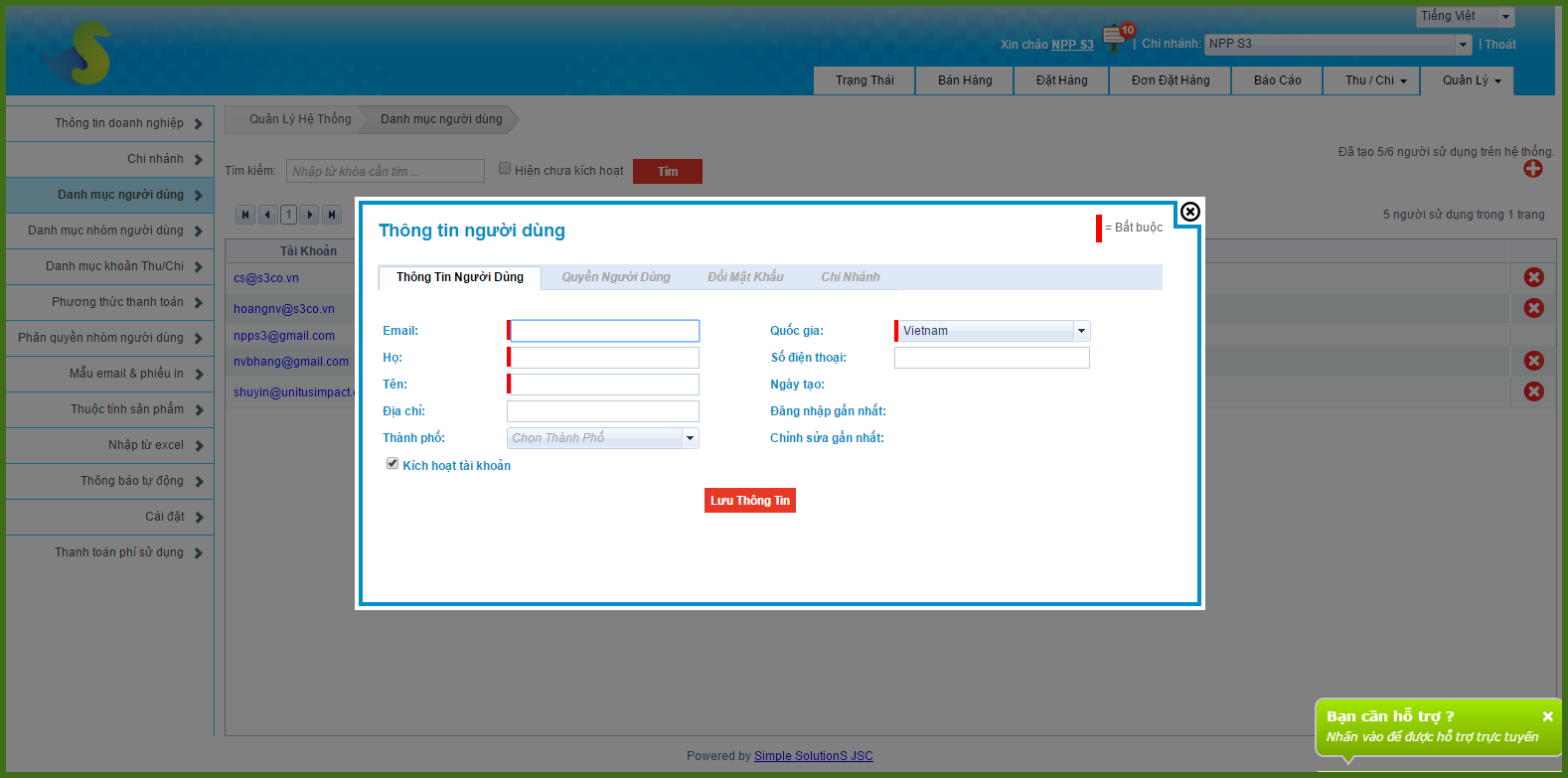The height and width of the screenshot is (778, 1568).
Task: Expand the Chi nhánh NPP S3 selector
Action: tap(1463, 44)
